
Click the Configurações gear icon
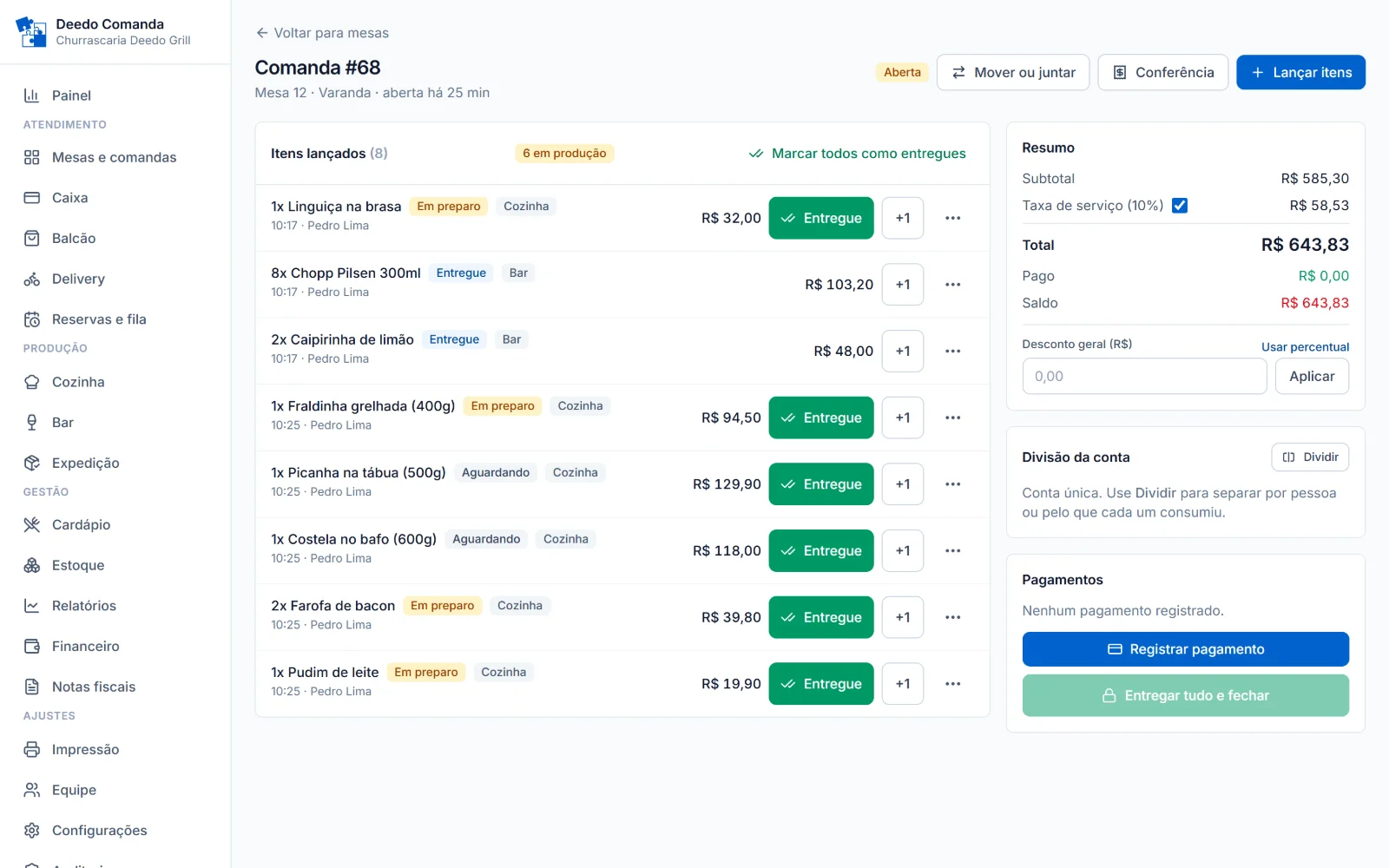pos(32,831)
